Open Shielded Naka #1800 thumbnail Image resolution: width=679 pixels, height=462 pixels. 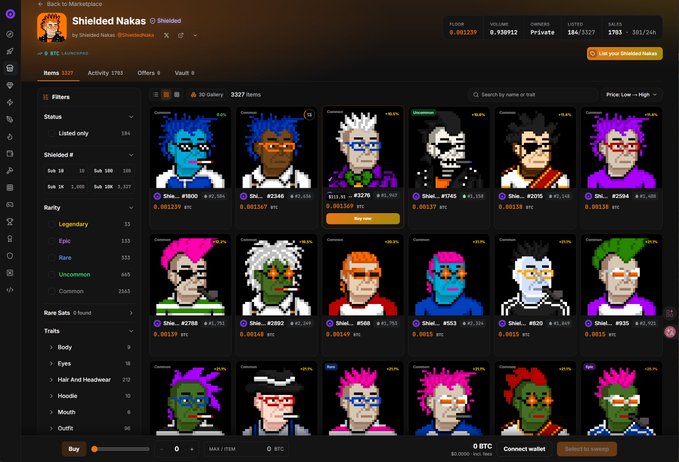pyautogui.click(x=190, y=148)
